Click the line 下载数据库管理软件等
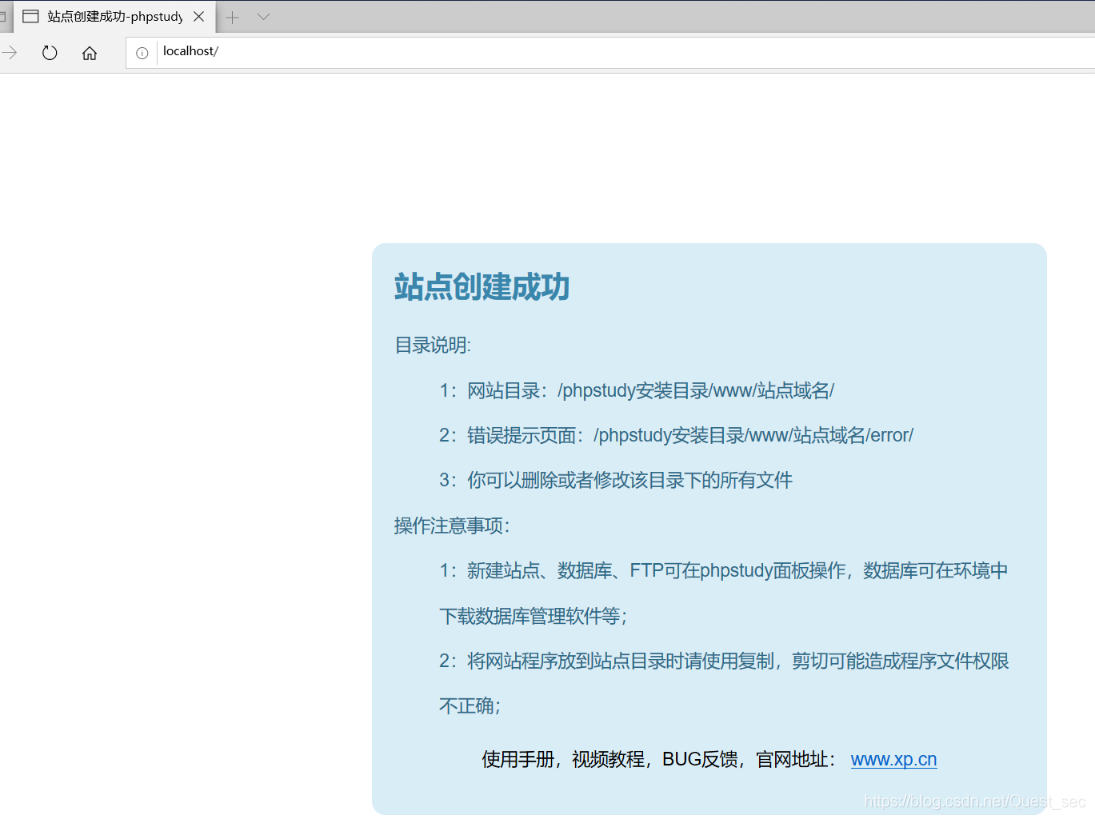 click(x=534, y=616)
